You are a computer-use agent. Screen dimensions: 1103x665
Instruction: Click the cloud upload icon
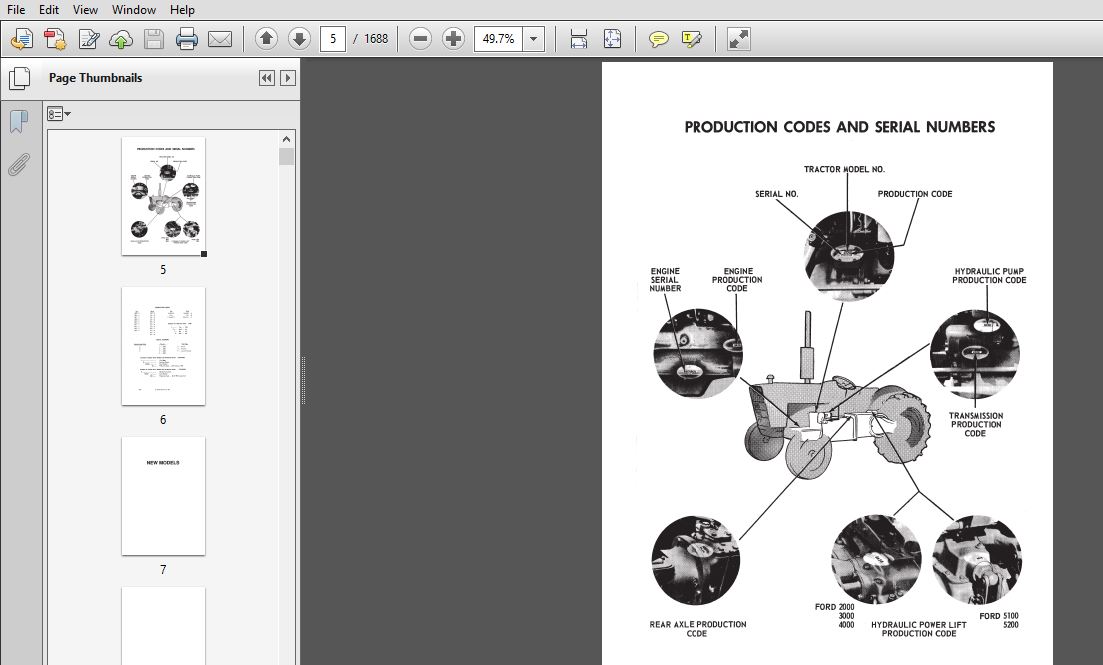pyautogui.click(x=121, y=39)
